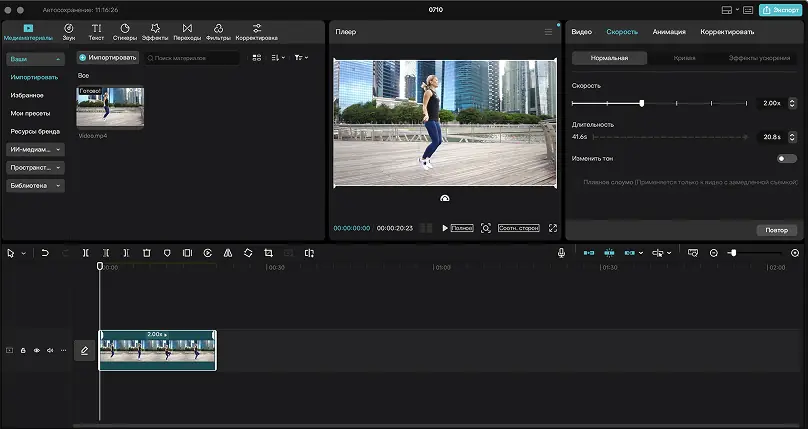Open the layout switcher dropdown in title bar
The width and height of the screenshot is (808, 429).
(x=730, y=10)
